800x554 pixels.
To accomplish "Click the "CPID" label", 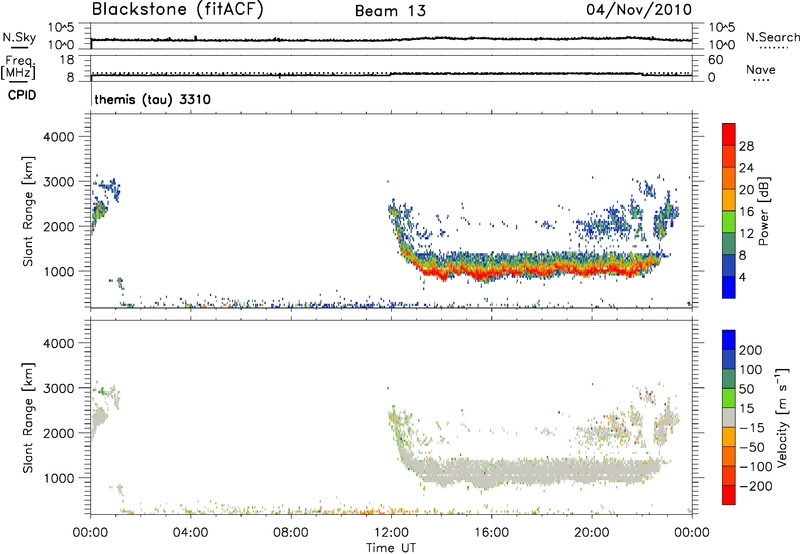I will (x=22, y=95).
